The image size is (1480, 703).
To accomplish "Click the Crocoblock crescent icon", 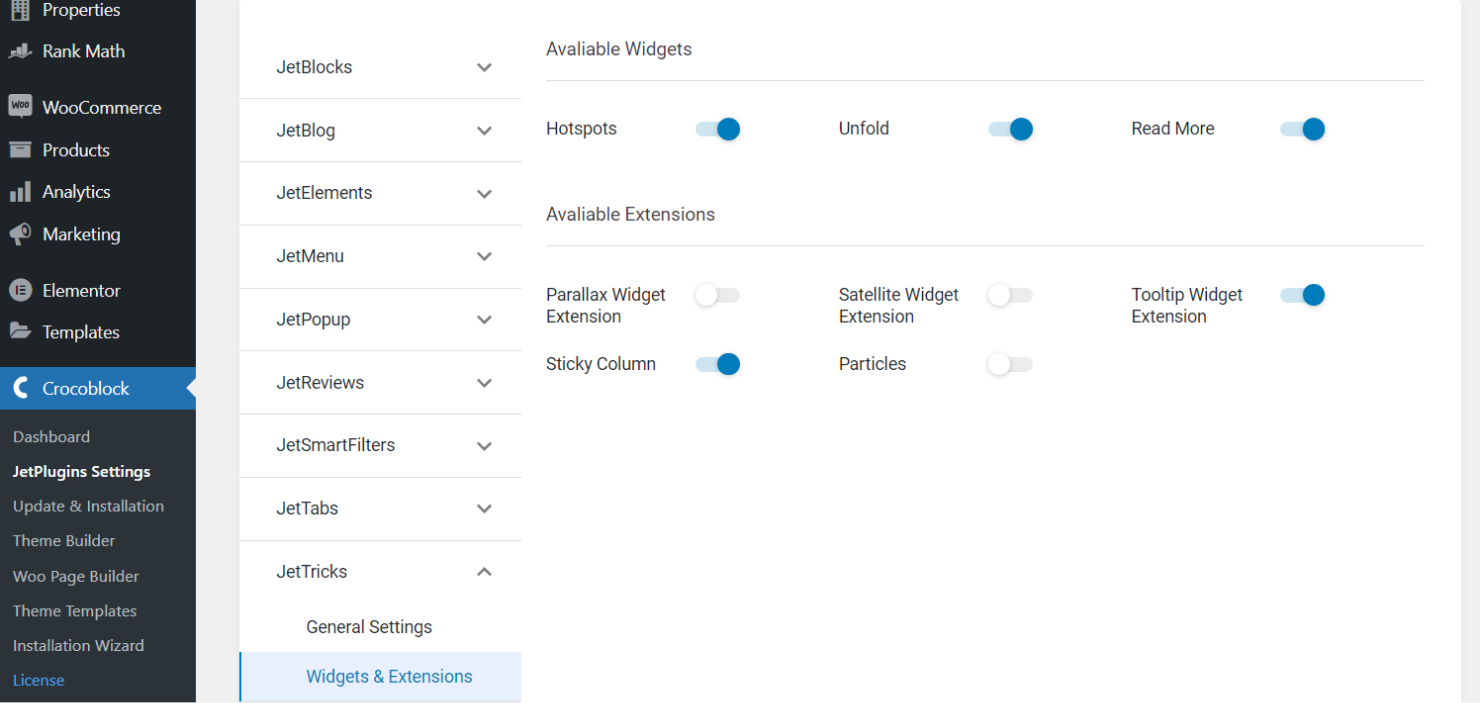I will (x=20, y=389).
